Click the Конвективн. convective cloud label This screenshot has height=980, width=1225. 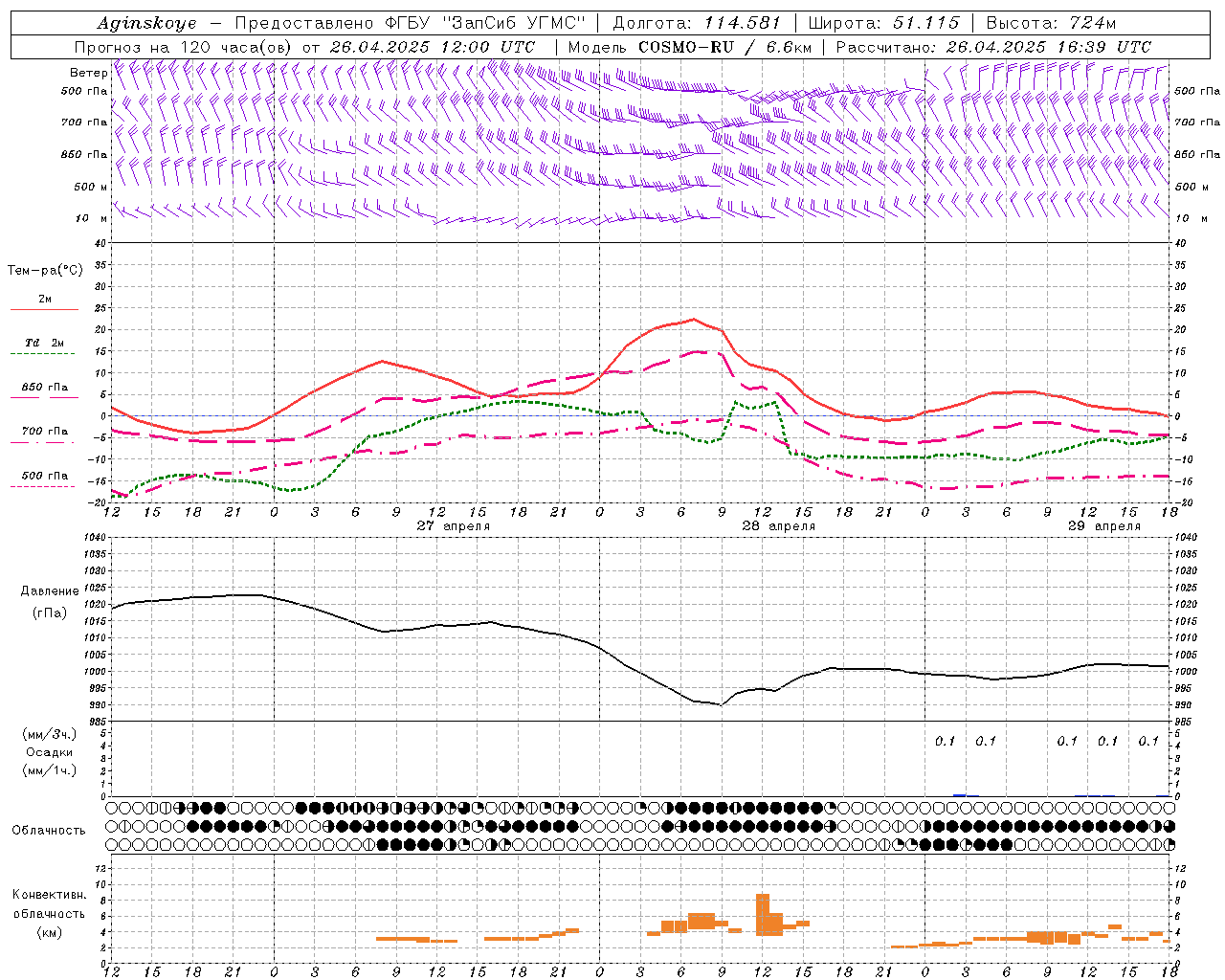click(49, 895)
